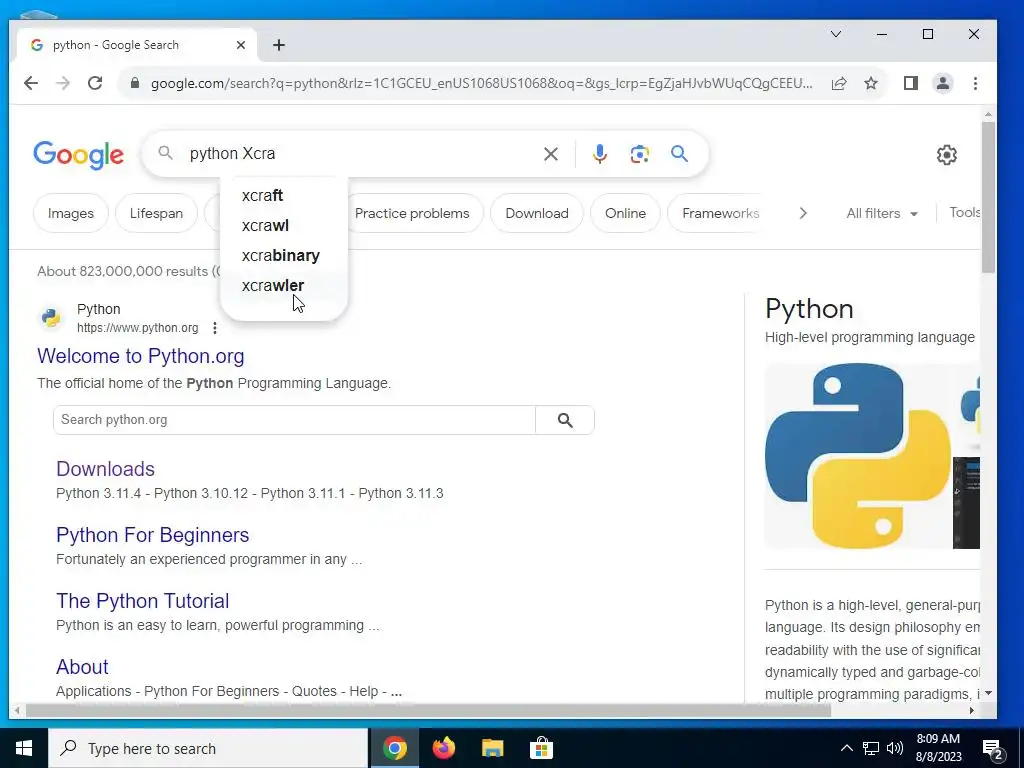Image resolution: width=1024 pixels, height=768 pixels.
Task: Share this page from the address bar
Action: tap(839, 83)
